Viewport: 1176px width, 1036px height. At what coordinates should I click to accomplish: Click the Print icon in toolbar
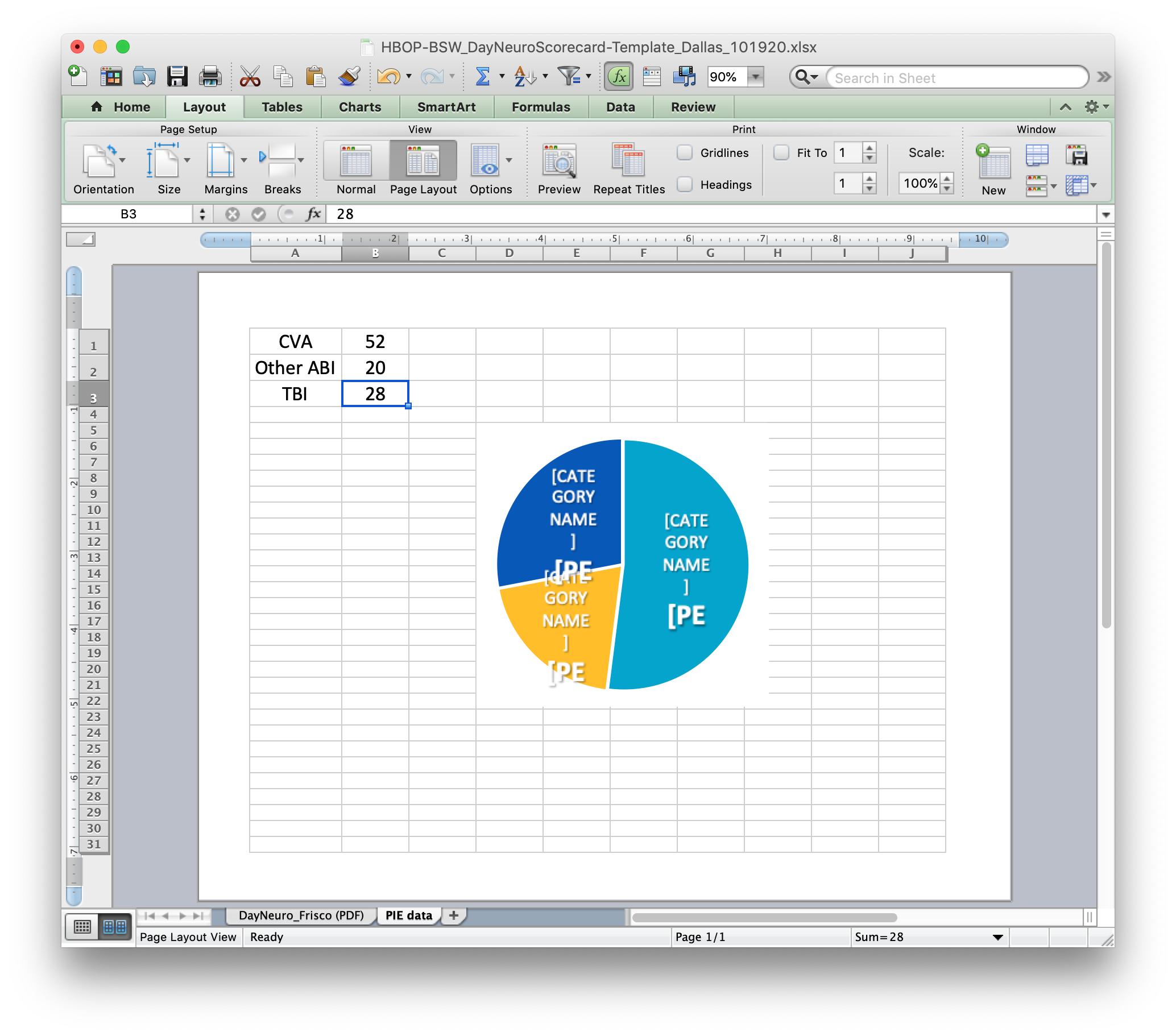(x=210, y=77)
